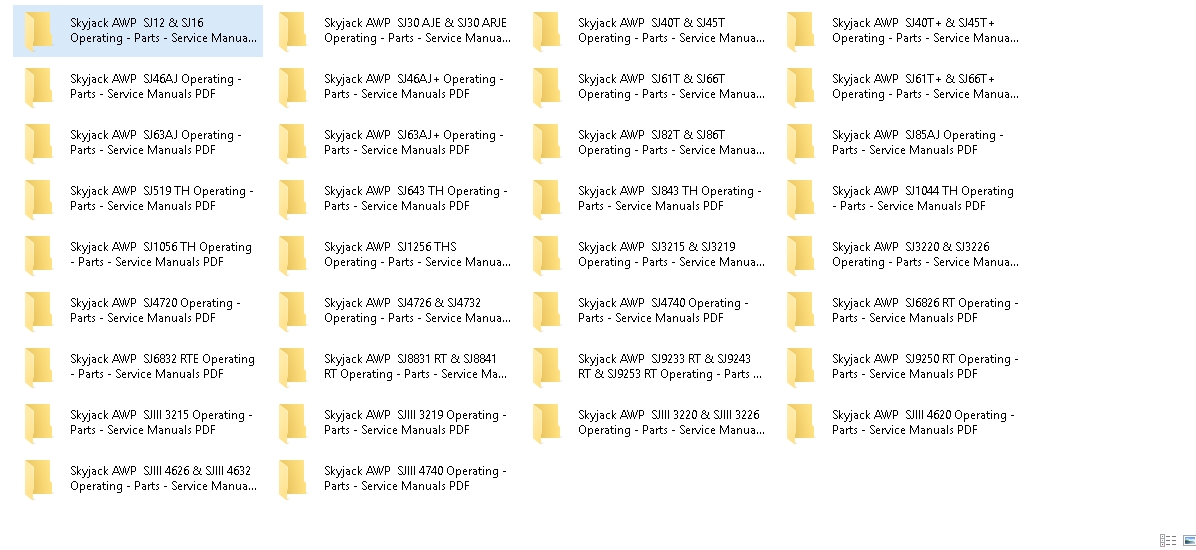
Task: Switch to details view via bottom-right icon
Action: pyautogui.click(x=1167, y=540)
